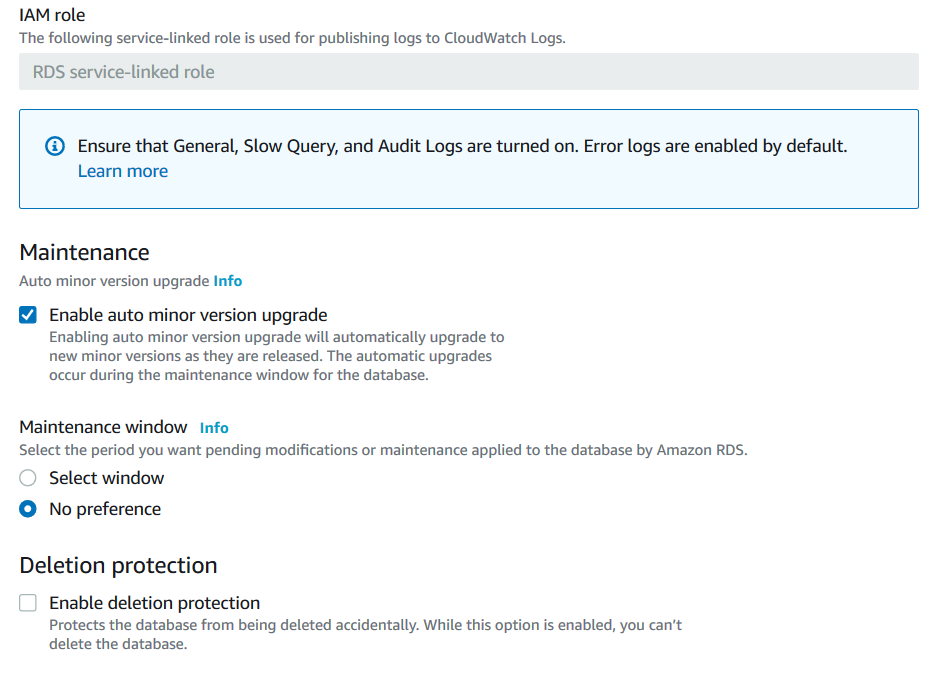Click the auto minor version upgrade description text
The image size is (928, 677).
276,357
